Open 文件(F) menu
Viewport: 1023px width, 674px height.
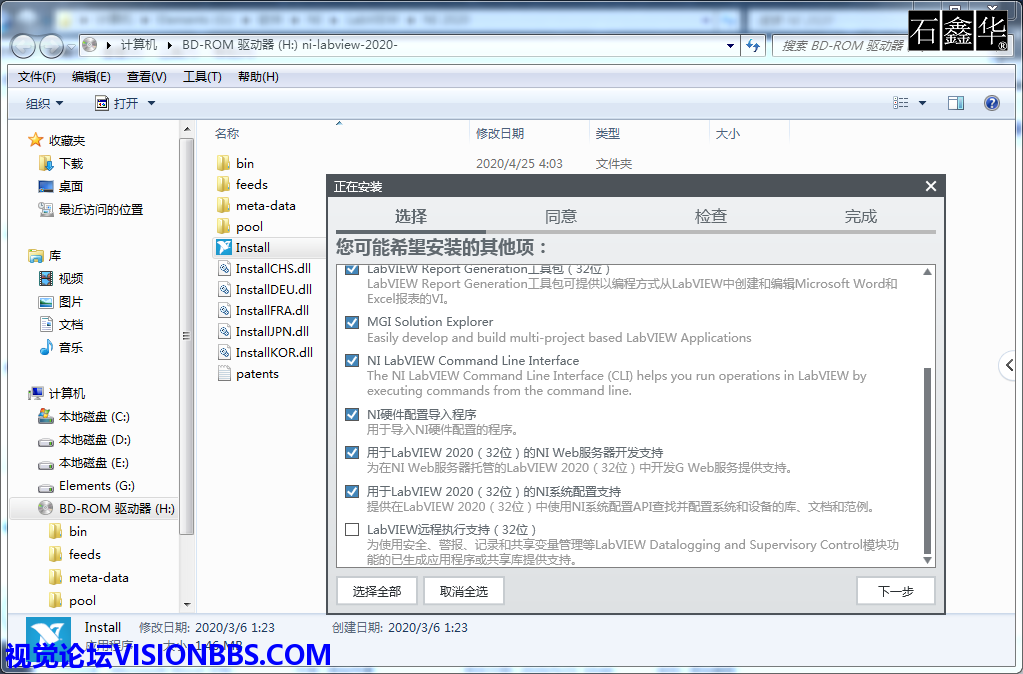pos(37,77)
